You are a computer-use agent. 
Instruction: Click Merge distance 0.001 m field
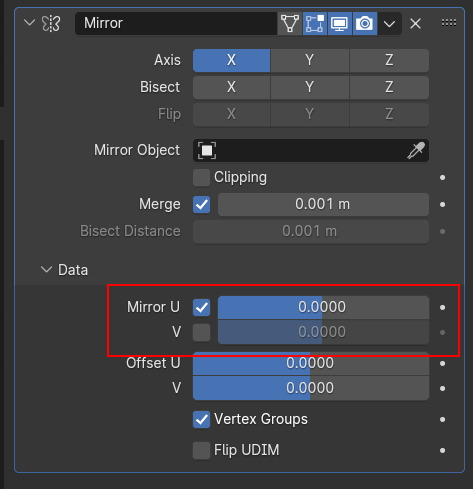coord(323,204)
